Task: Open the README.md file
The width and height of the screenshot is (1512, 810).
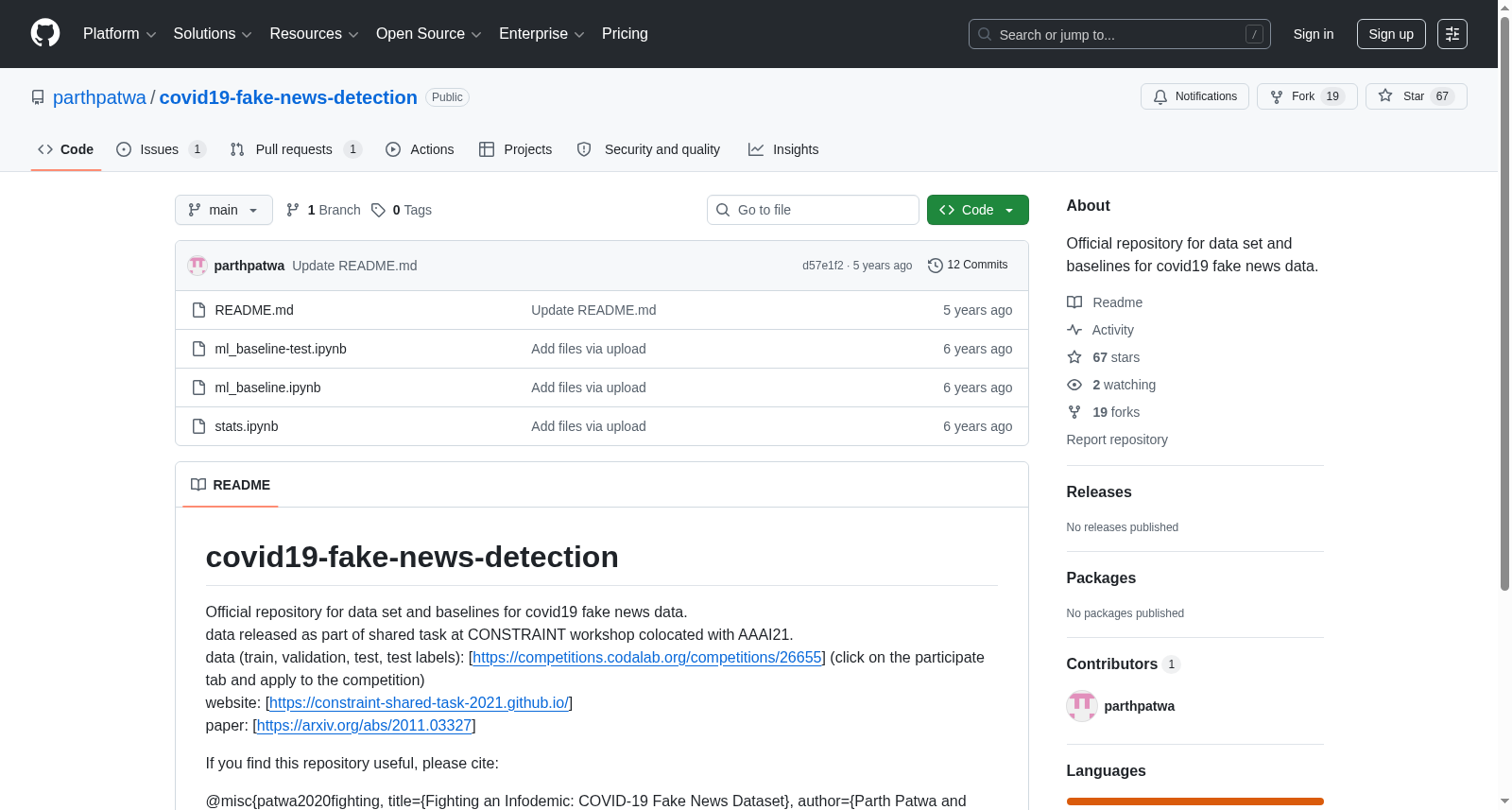Action: click(x=254, y=310)
